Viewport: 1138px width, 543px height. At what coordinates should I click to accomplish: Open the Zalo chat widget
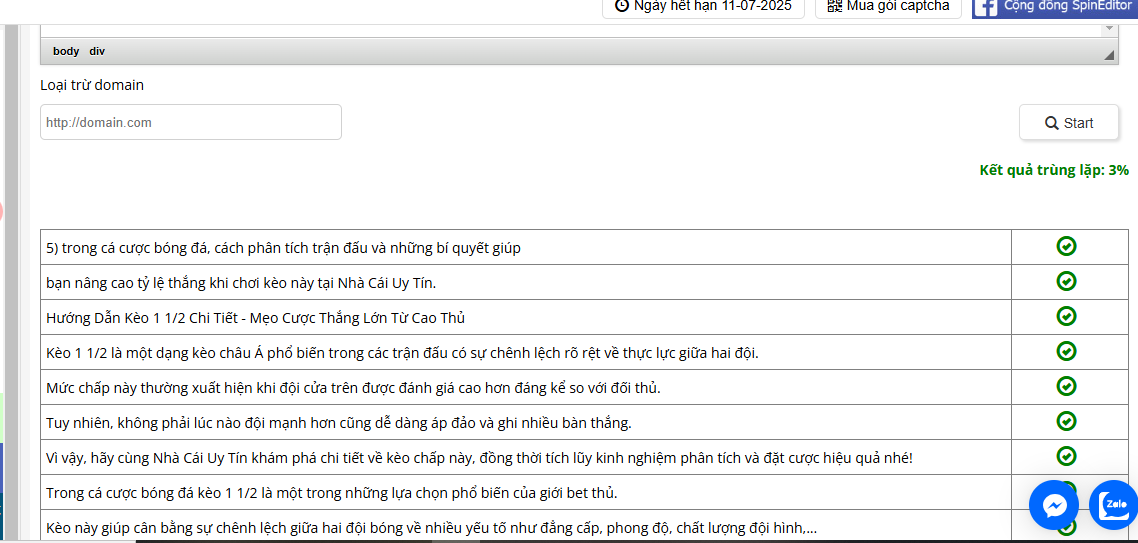click(x=1114, y=505)
